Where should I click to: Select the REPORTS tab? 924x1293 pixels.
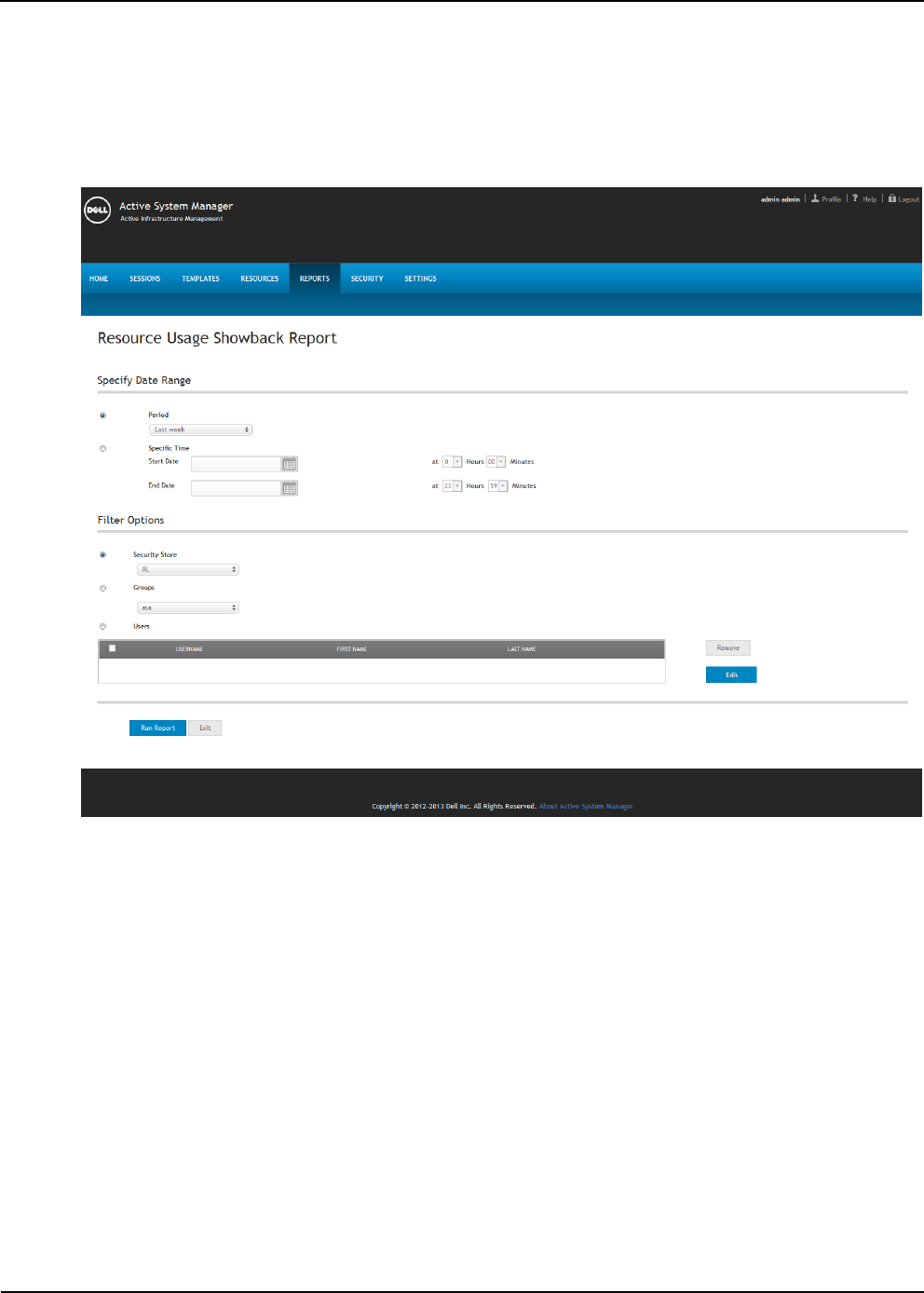[x=315, y=279]
